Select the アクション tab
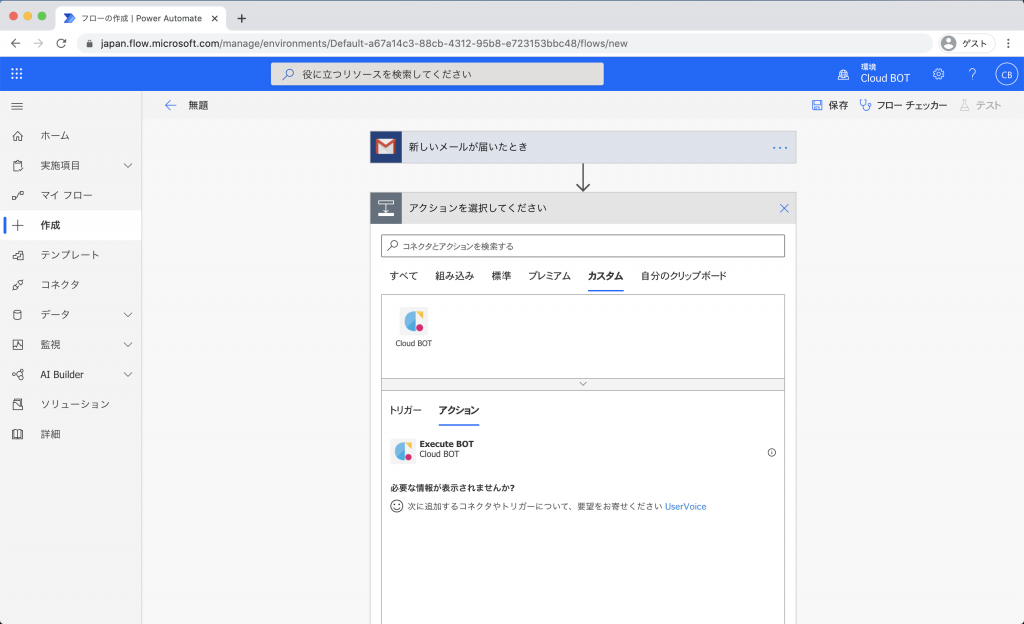 (x=458, y=410)
